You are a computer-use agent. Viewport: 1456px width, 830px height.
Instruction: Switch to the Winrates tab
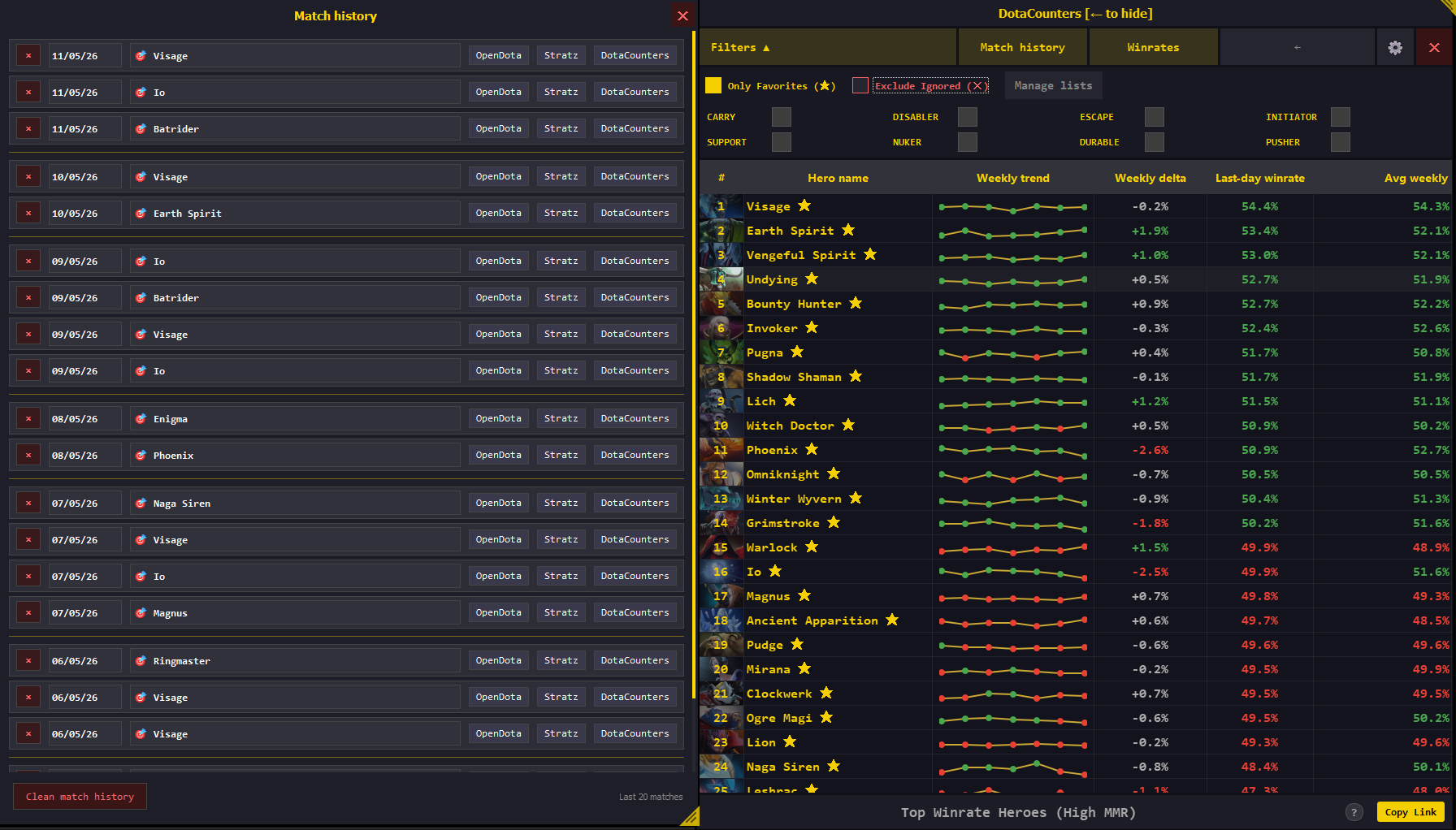[x=1153, y=47]
